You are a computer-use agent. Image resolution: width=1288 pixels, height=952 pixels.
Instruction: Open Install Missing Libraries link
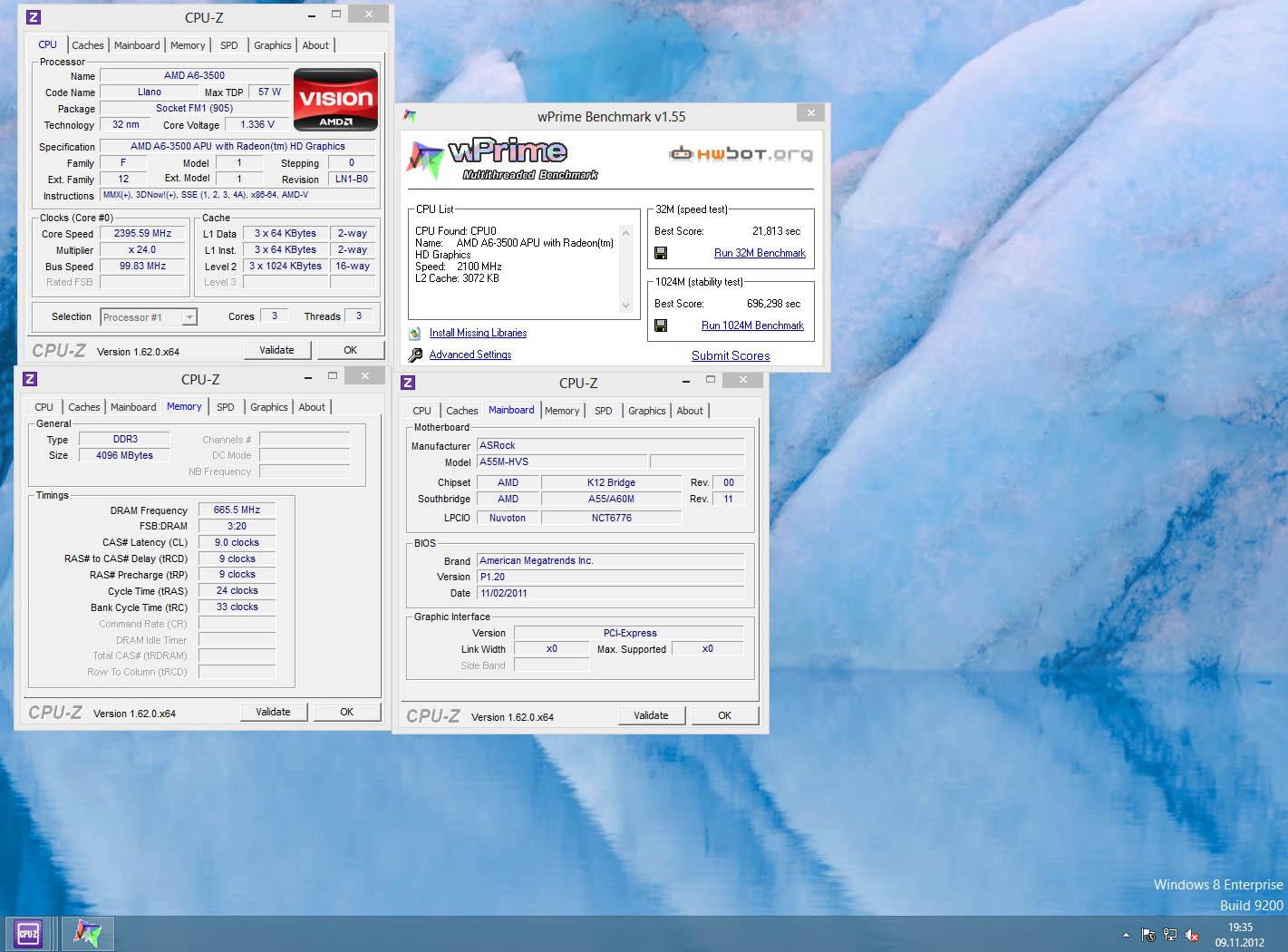point(478,333)
